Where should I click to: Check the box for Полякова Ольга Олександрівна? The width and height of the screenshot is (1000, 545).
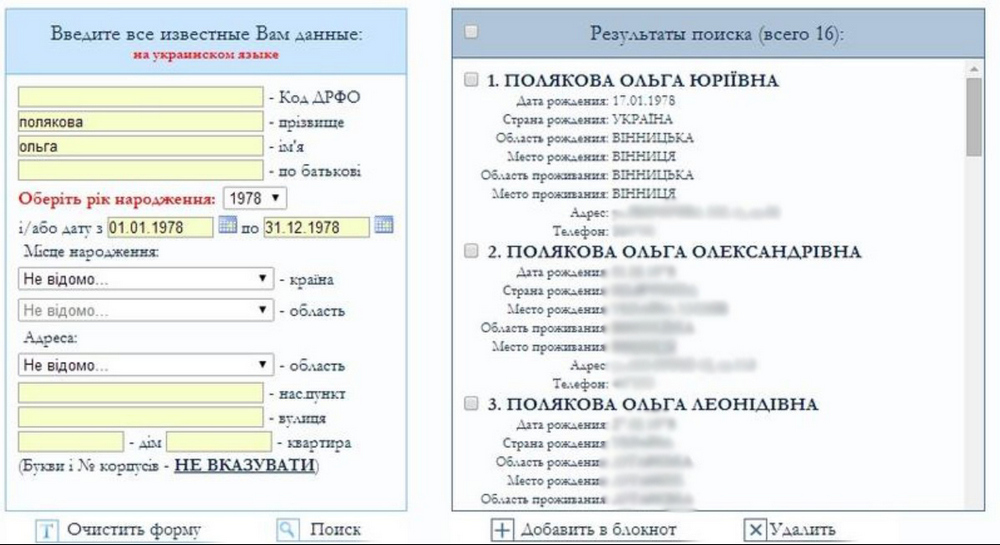pos(472,252)
